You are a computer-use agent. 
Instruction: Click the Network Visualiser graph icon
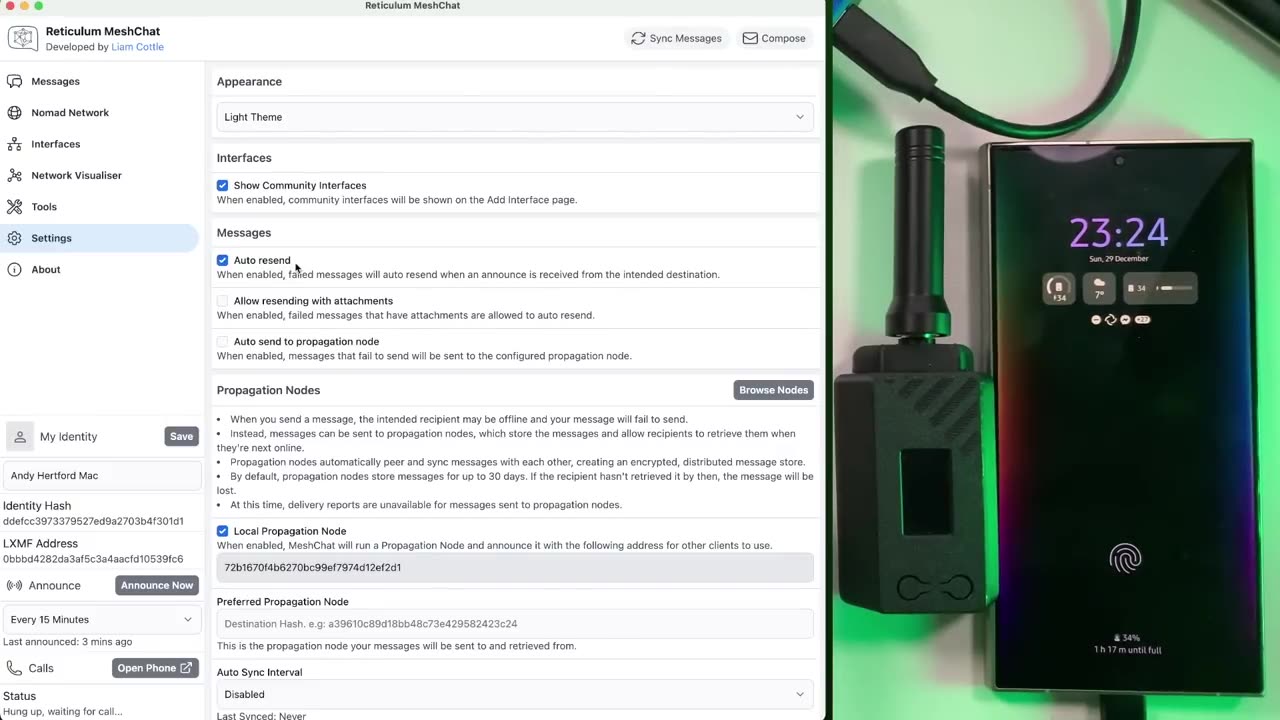coord(14,175)
